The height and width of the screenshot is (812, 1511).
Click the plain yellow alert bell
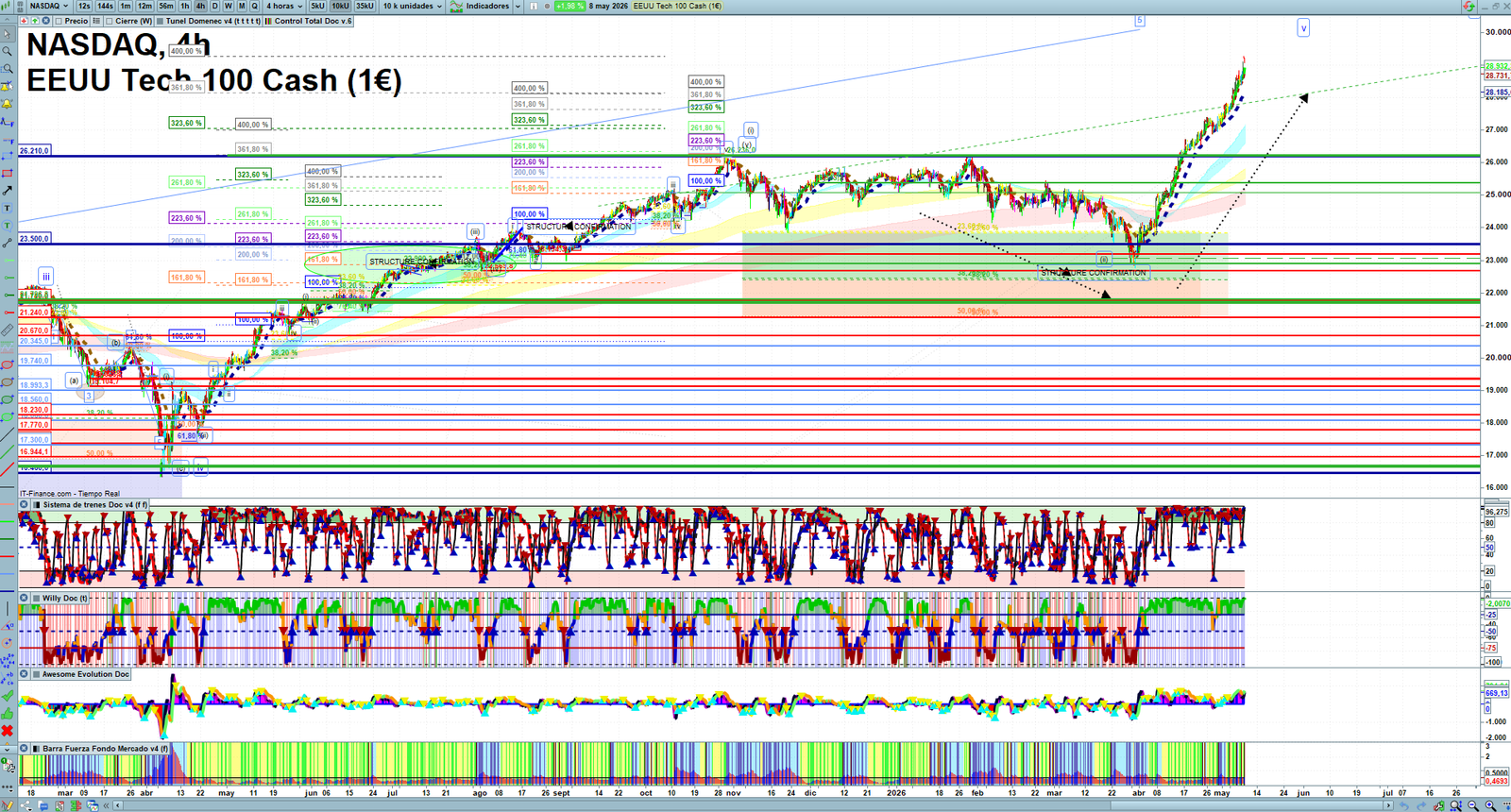[8, 104]
